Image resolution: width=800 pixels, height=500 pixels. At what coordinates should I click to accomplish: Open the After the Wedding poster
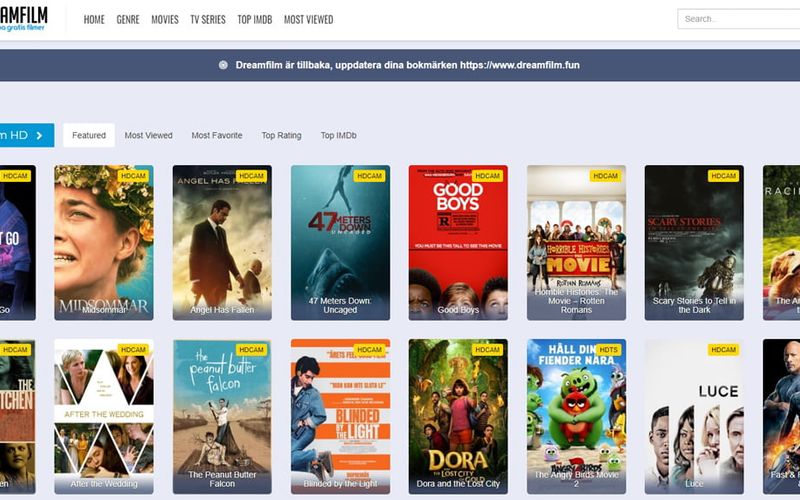tap(104, 416)
